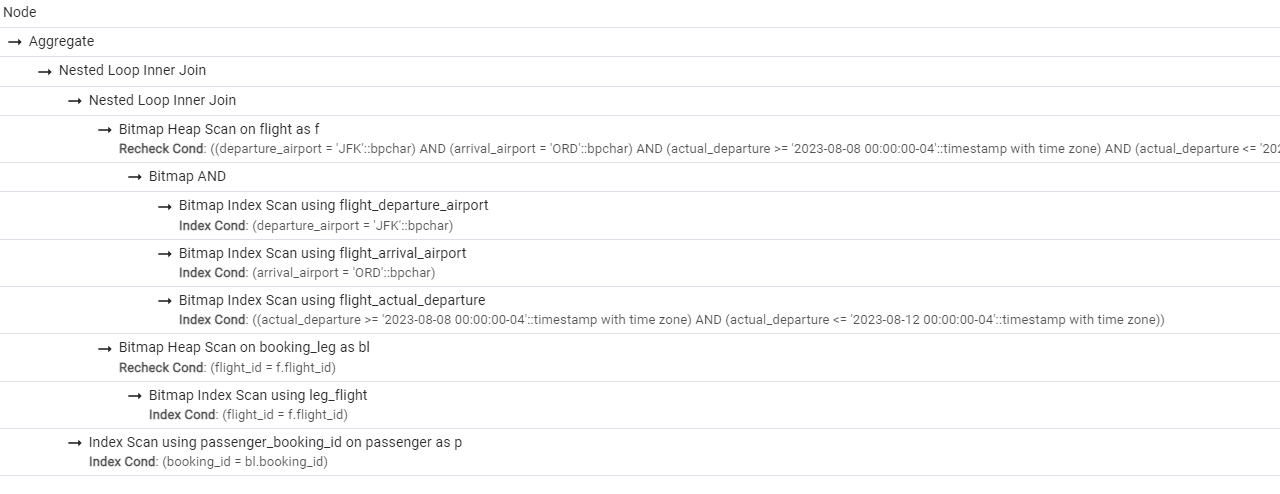Select the second, indented Nested Loop Inner Join
The height and width of the screenshot is (494, 1280).
(x=162, y=100)
